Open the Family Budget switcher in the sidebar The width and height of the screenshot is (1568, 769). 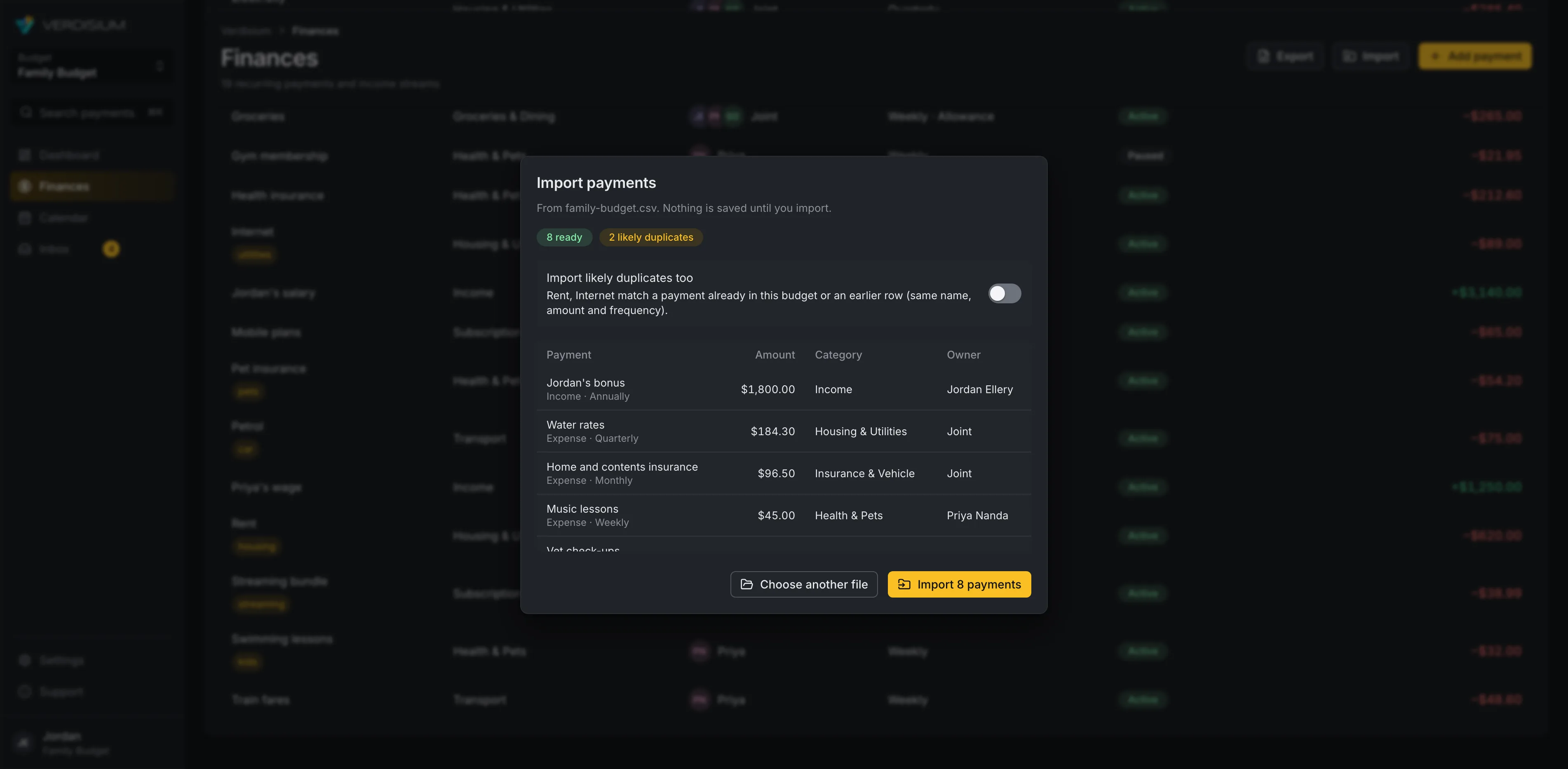pyautogui.click(x=92, y=65)
